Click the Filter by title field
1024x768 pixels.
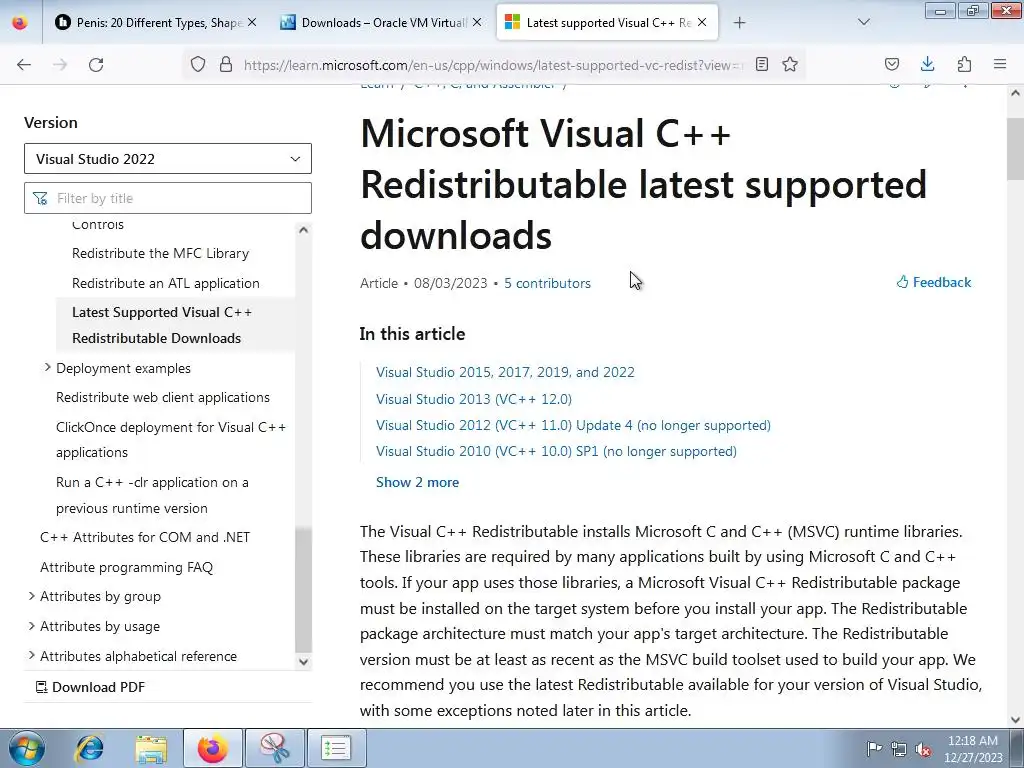(168, 198)
